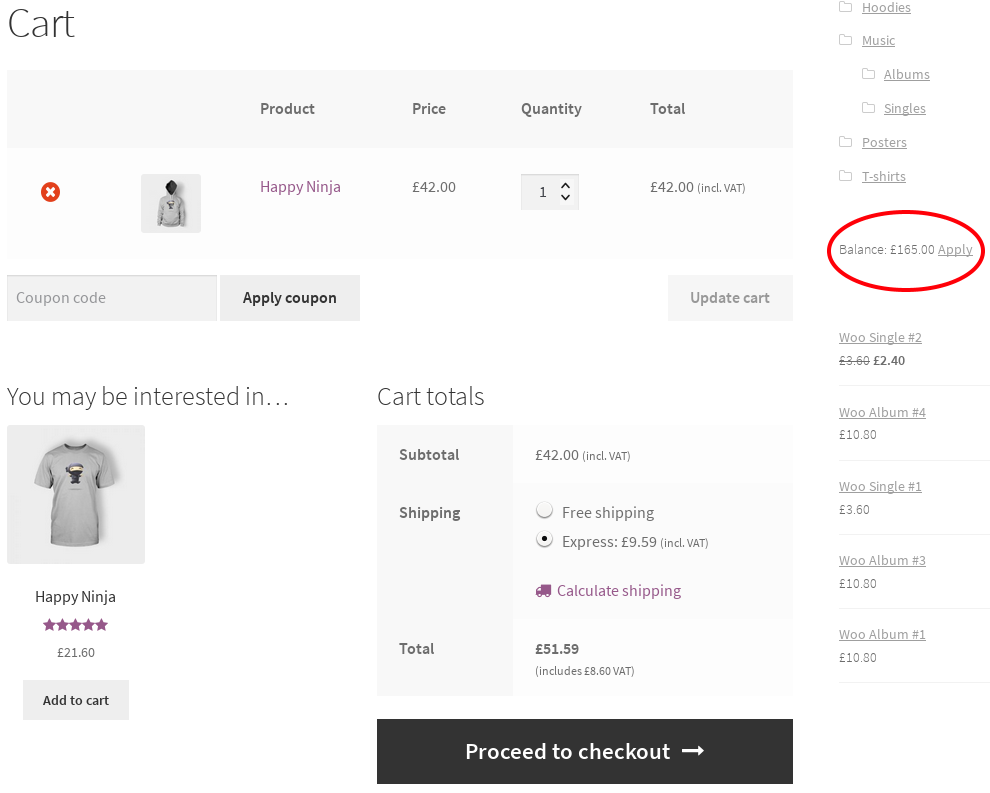990x793 pixels.
Task: Open the T-shirts category link
Action: point(884,176)
